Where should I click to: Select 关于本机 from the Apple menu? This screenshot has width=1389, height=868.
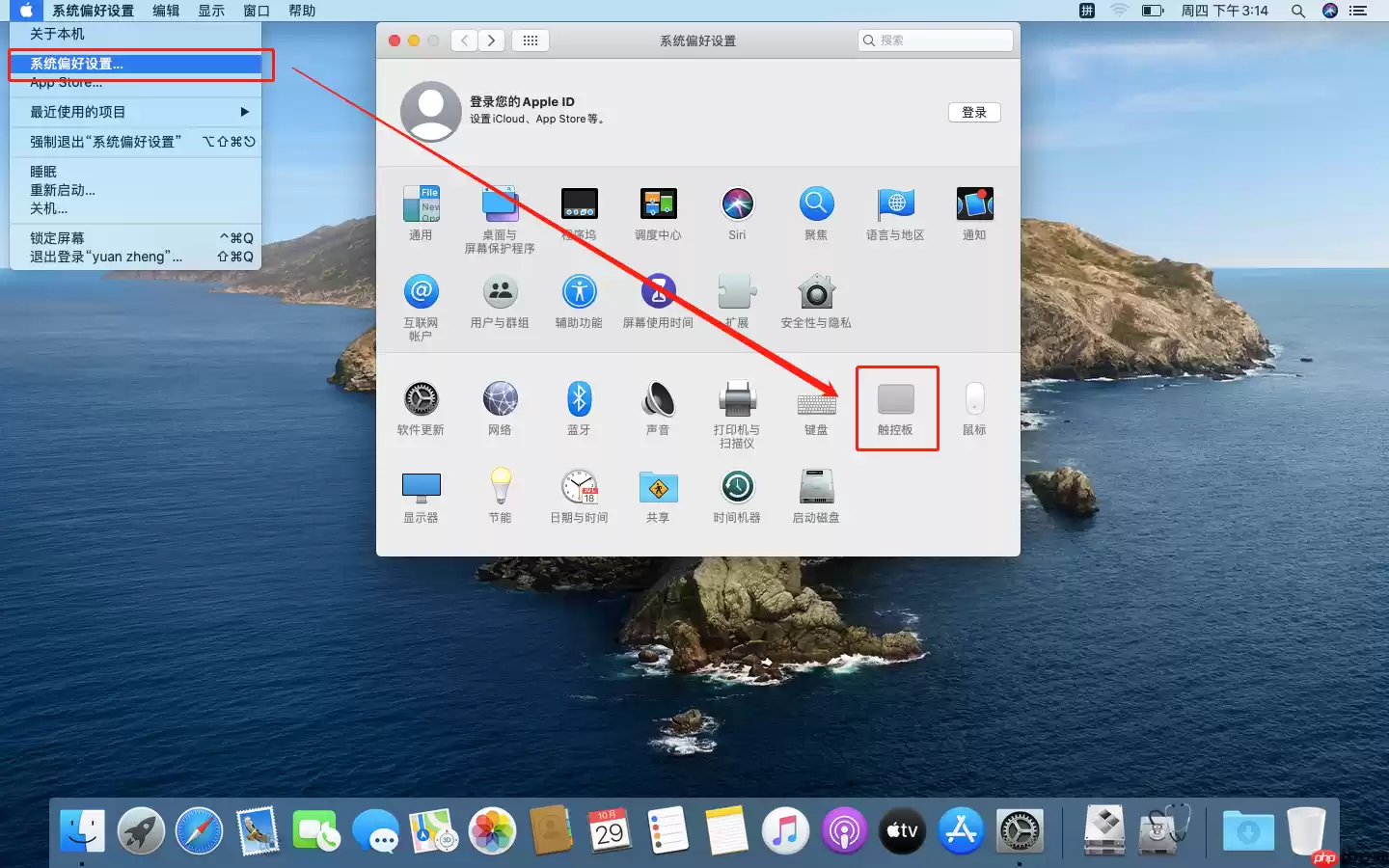(58, 33)
